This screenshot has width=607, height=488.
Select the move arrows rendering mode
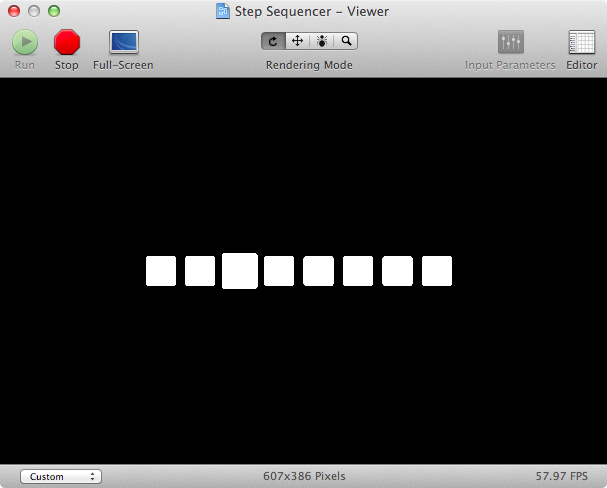[x=297, y=41]
